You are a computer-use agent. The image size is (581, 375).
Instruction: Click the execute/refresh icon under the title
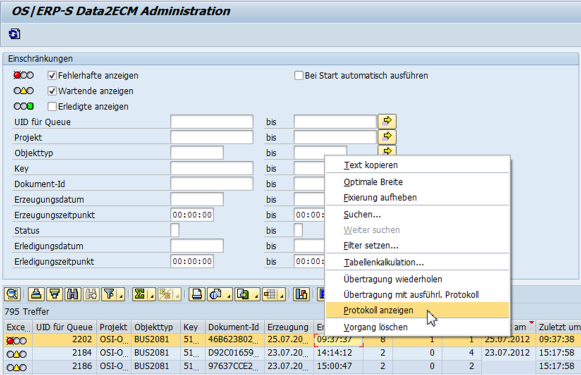[14, 34]
